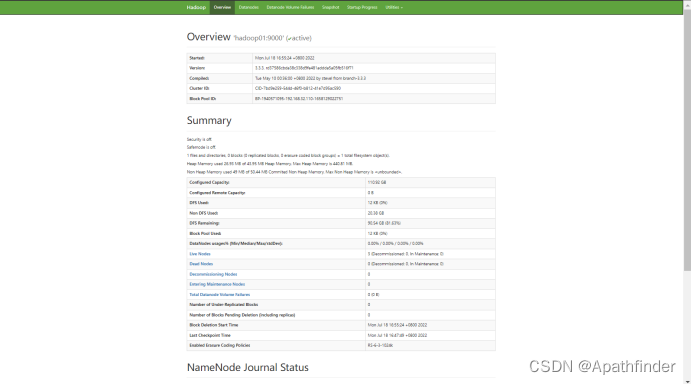Click the Overview page heading

(208, 37)
